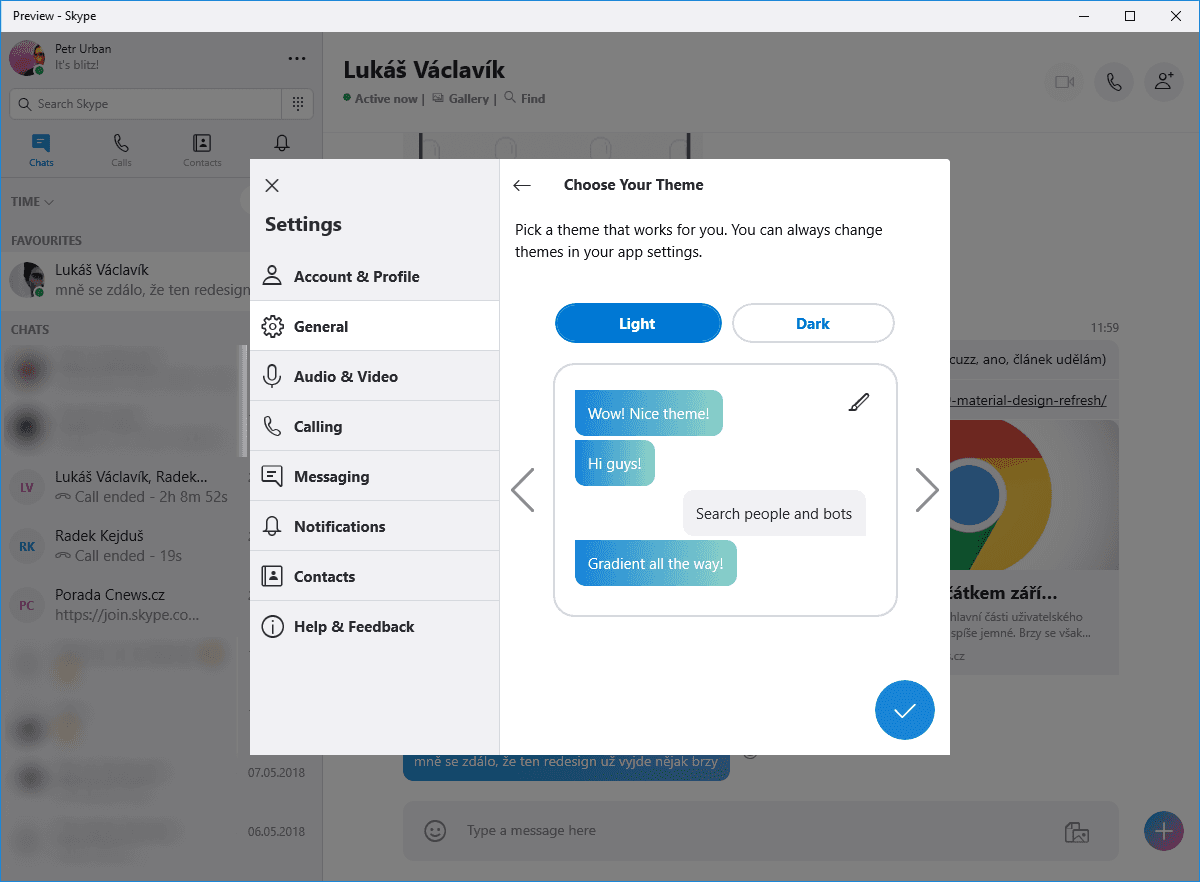Open the Gallery link in the chat header

[x=461, y=99]
